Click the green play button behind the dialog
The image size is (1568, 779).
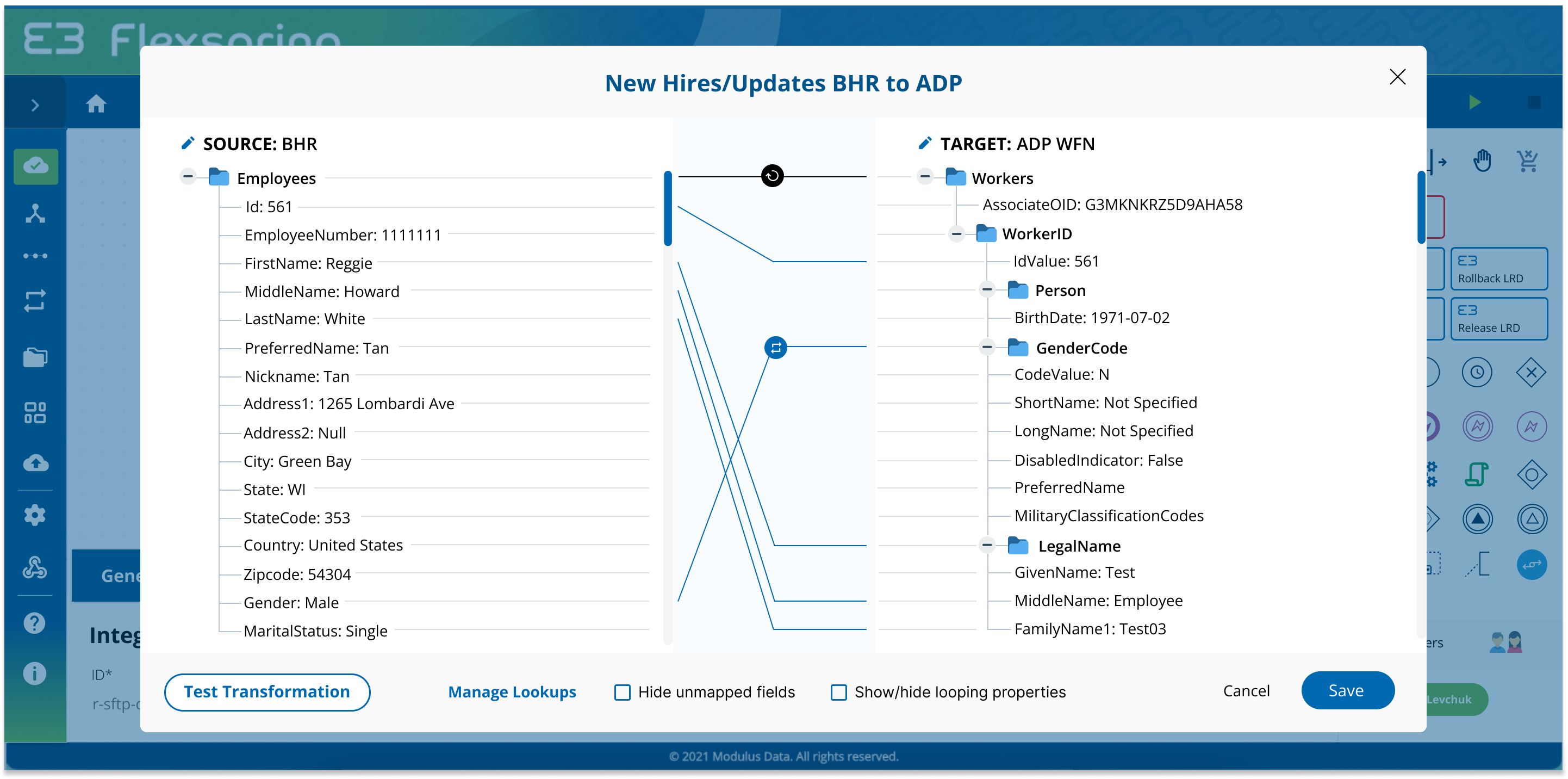(1474, 102)
